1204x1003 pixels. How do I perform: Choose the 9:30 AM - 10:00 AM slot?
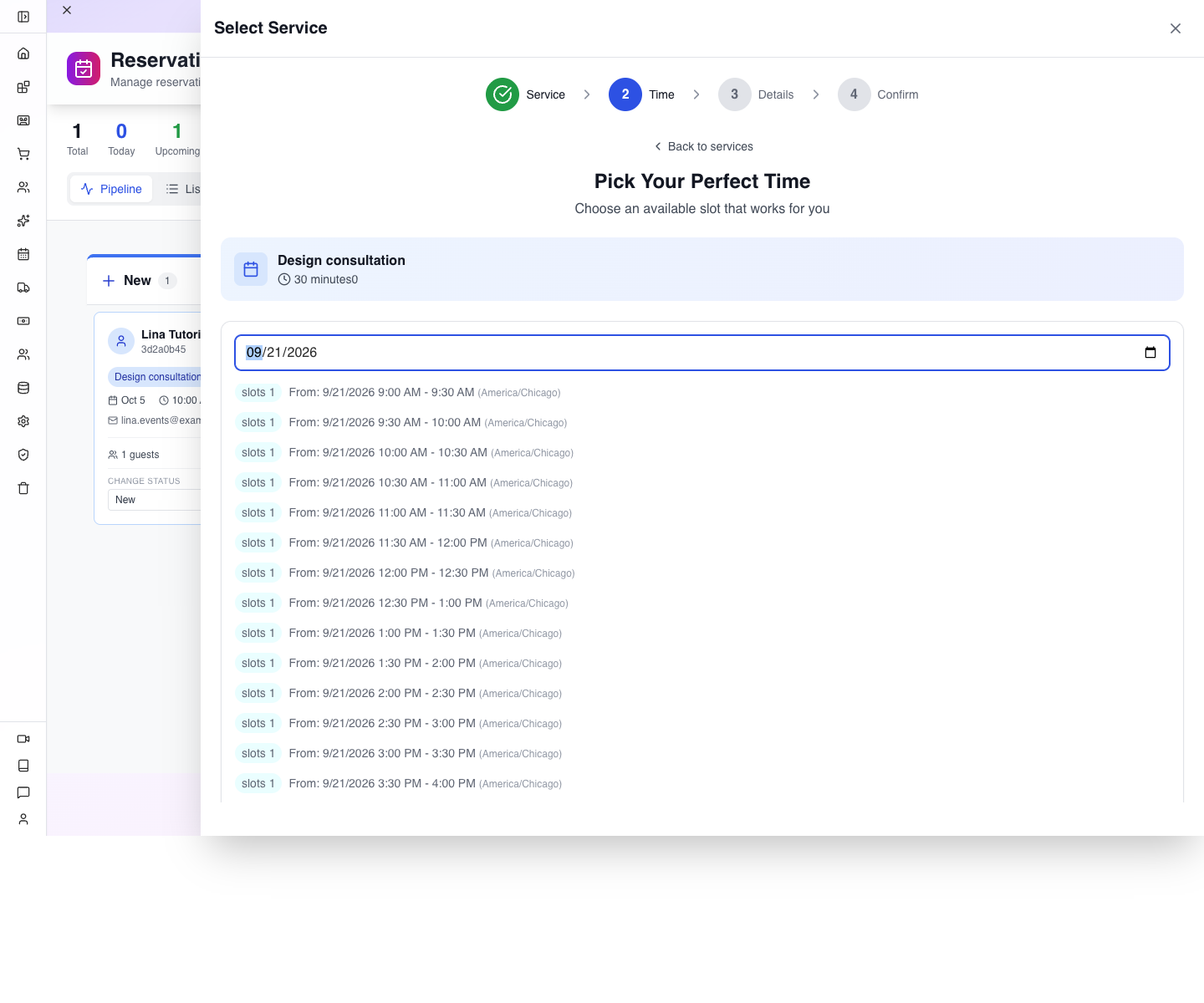pyautogui.click(x=401, y=423)
